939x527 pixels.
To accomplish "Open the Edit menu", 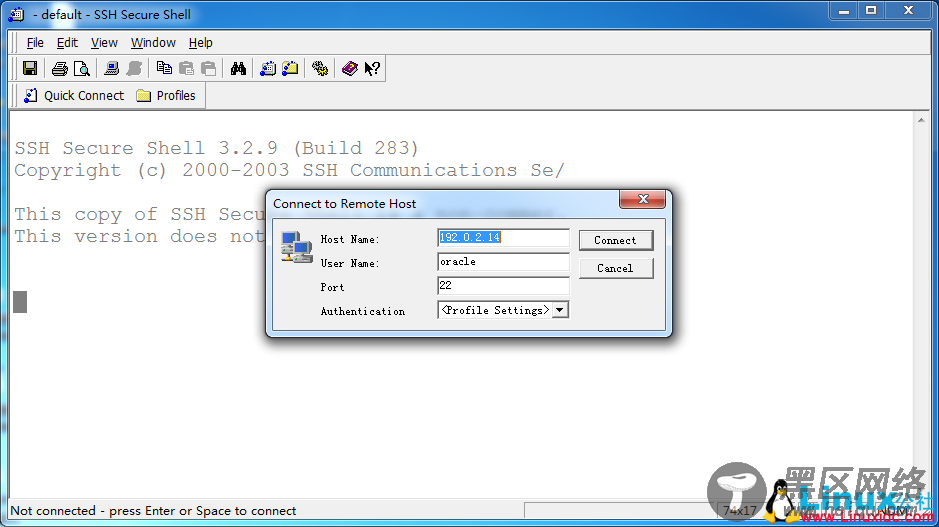I will coord(67,43).
